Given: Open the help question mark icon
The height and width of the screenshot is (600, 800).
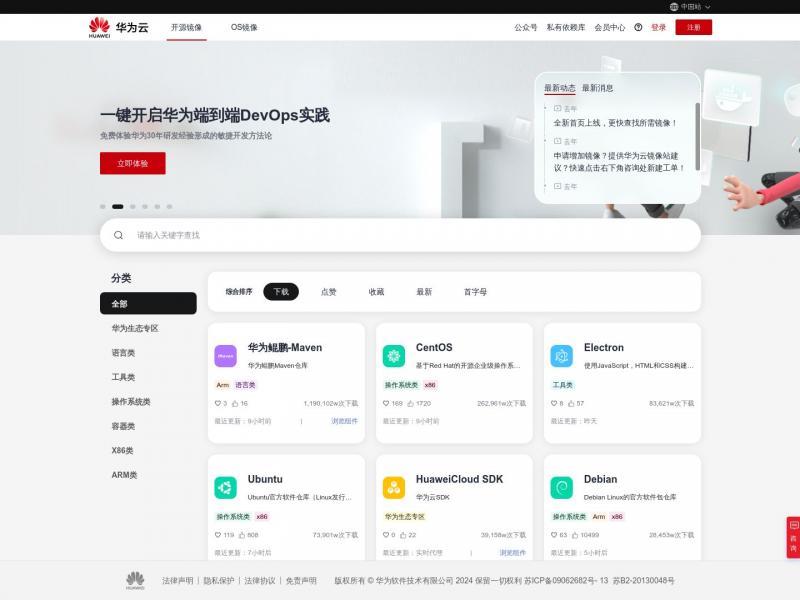Looking at the screenshot, I should pos(638,28).
